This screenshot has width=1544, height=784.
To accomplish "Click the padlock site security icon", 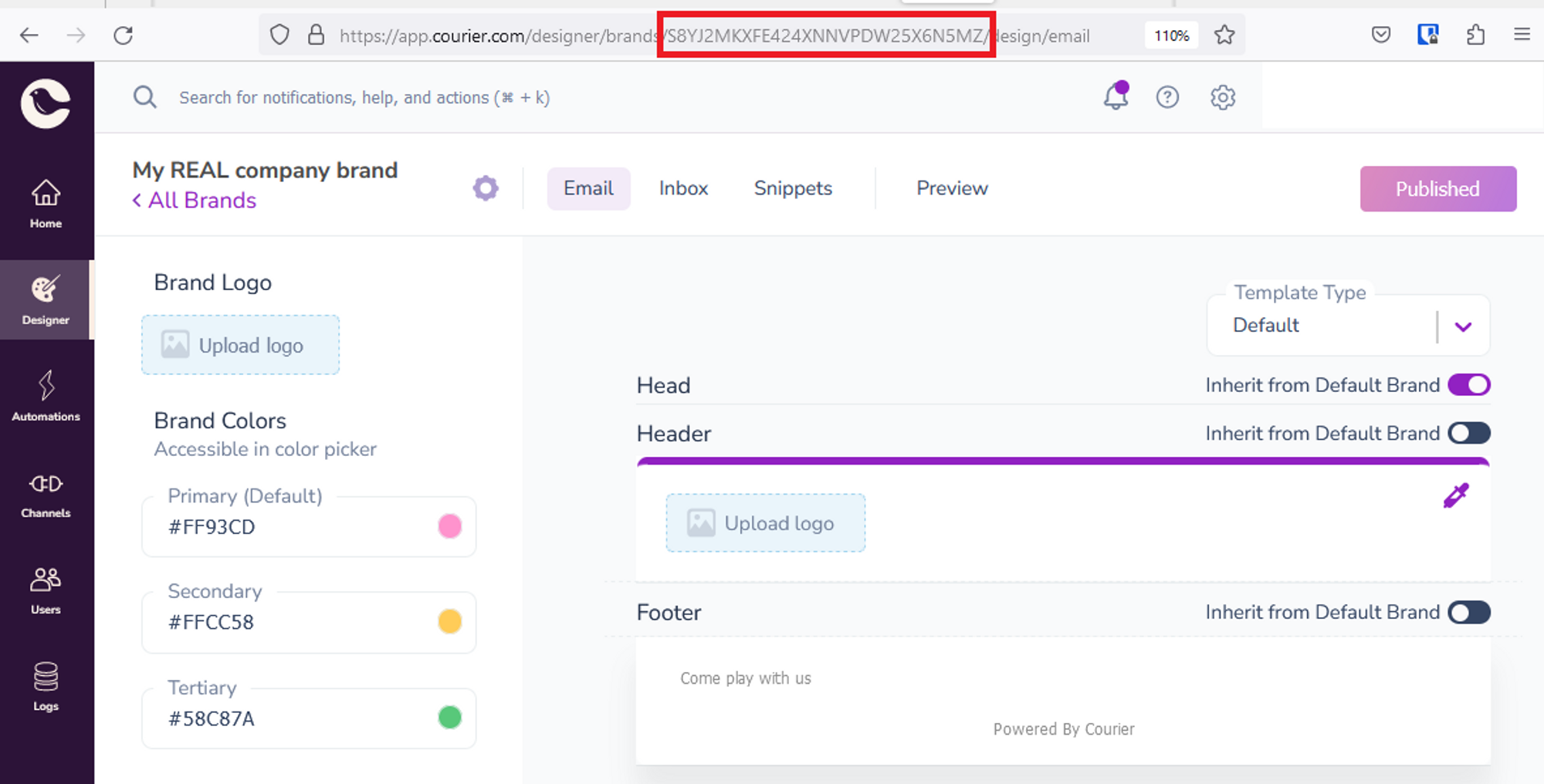I will click(316, 35).
